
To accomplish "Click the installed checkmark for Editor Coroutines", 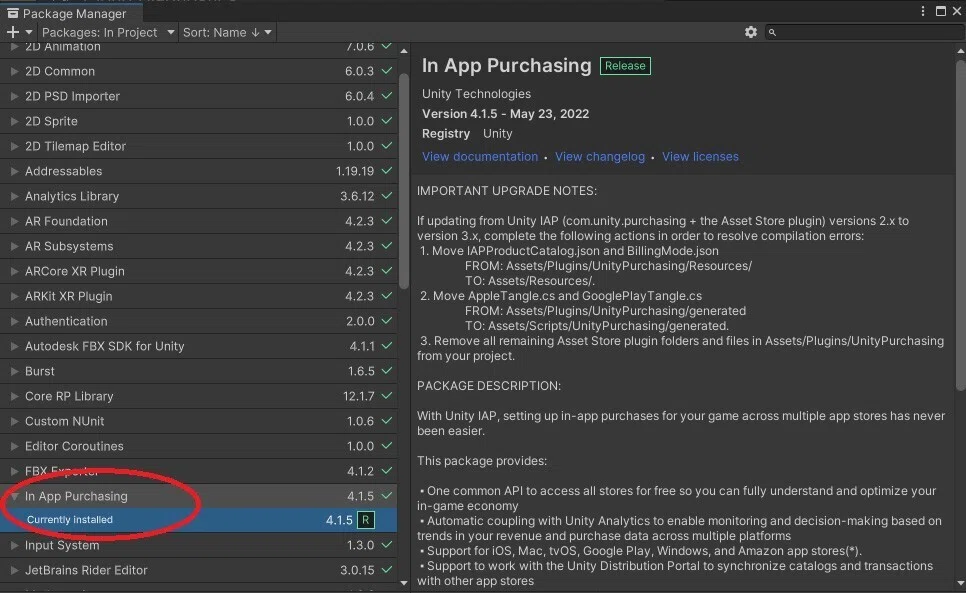I will pos(386,445).
